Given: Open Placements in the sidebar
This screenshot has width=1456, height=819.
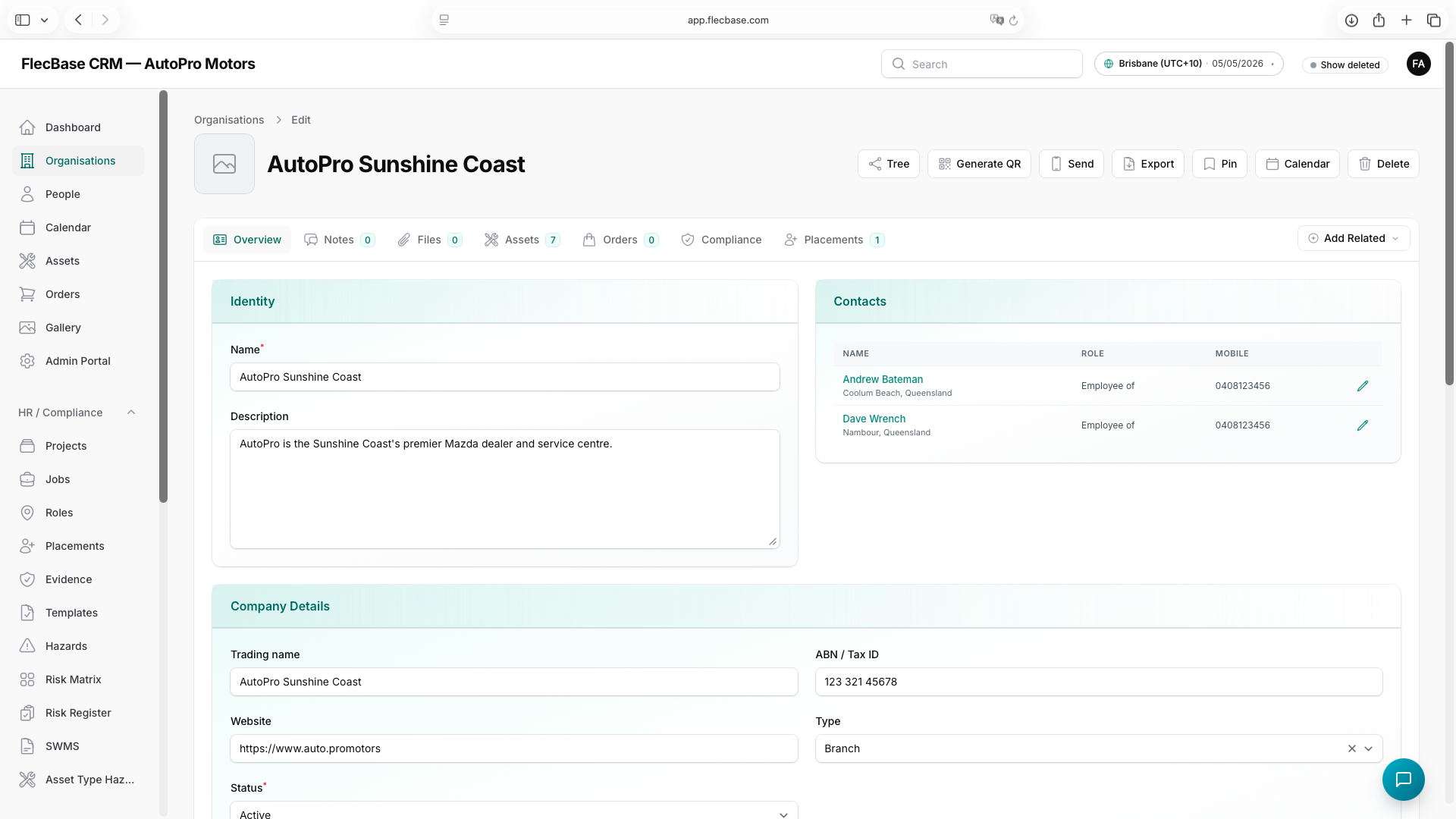Looking at the screenshot, I should point(78,546).
